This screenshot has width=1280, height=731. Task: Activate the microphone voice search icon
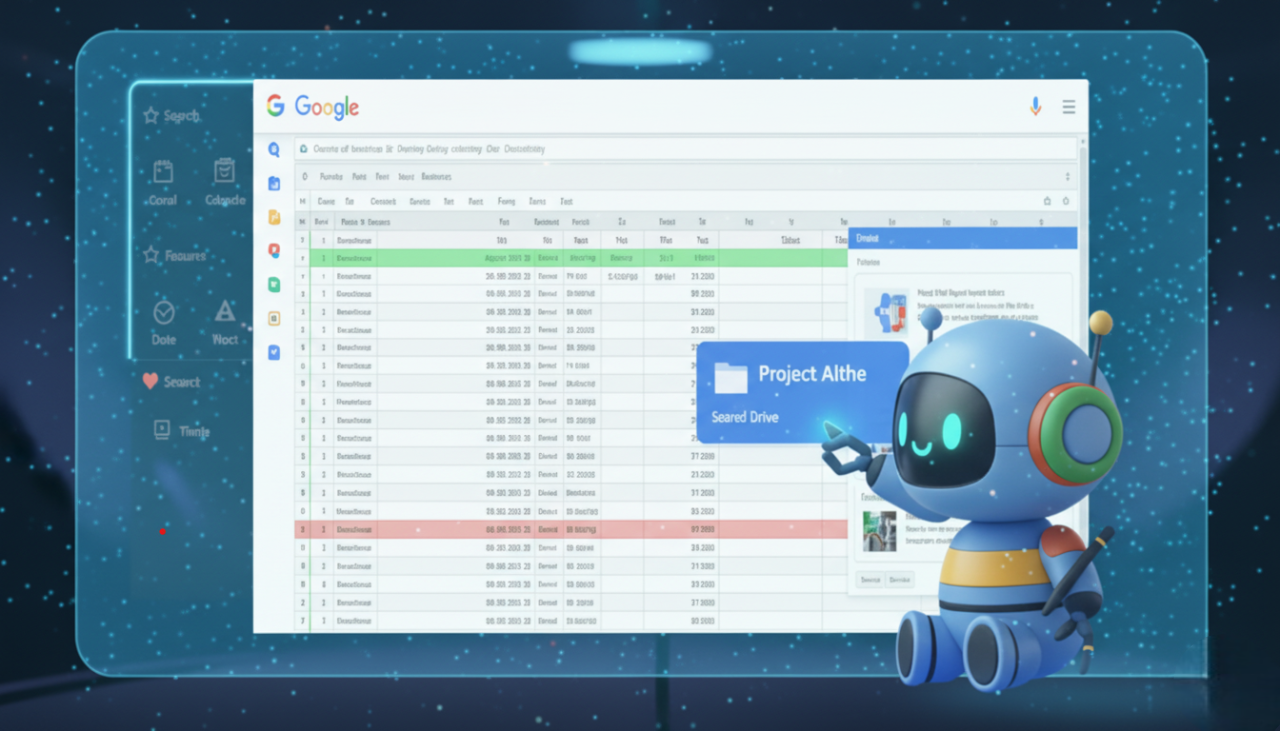pos(1035,106)
